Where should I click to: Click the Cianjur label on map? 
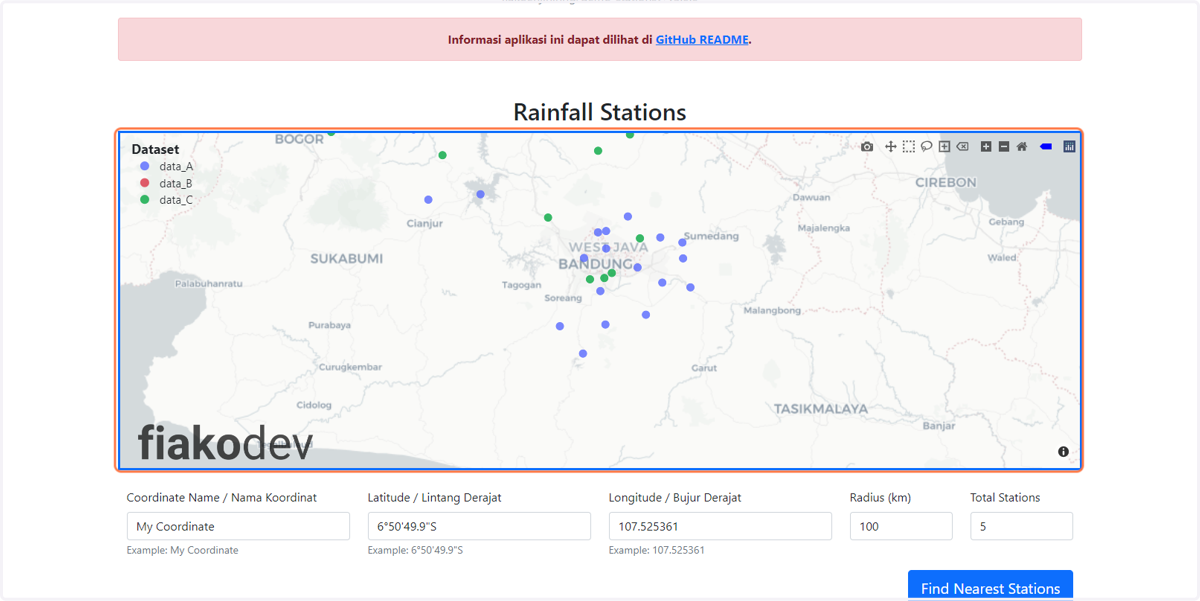(424, 224)
